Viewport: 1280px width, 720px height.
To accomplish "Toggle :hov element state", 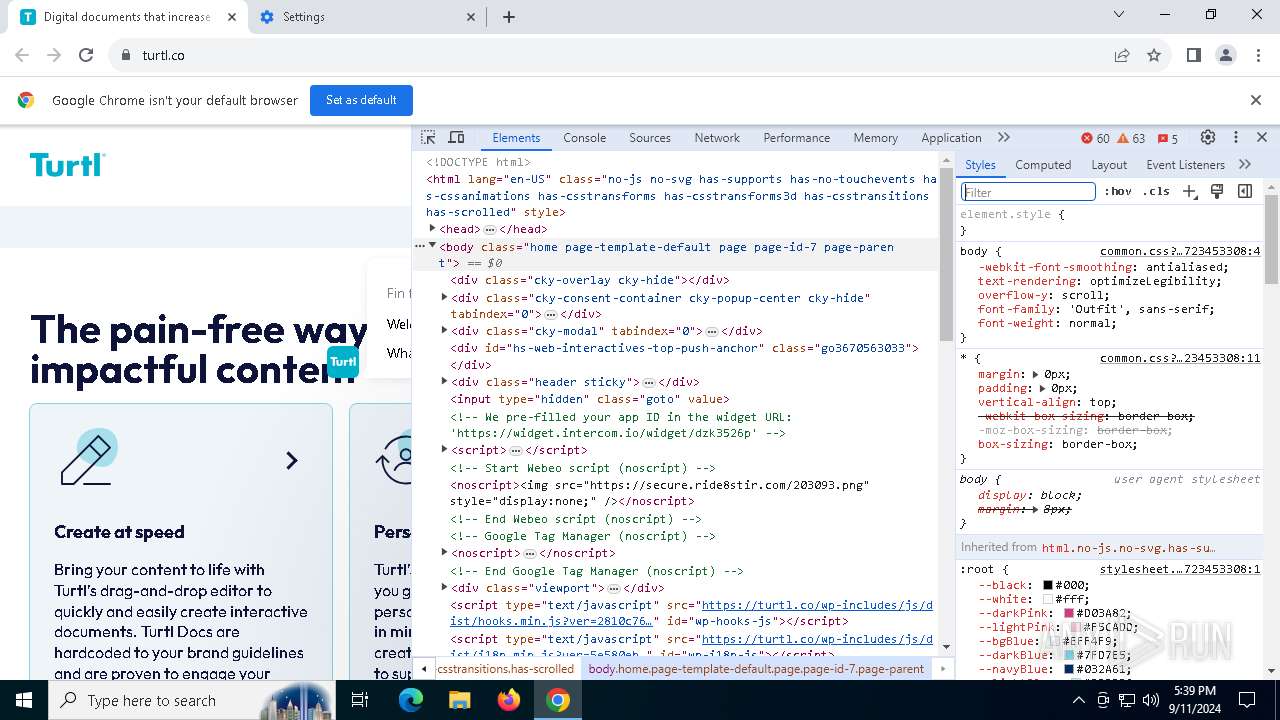I will (x=1118, y=192).
